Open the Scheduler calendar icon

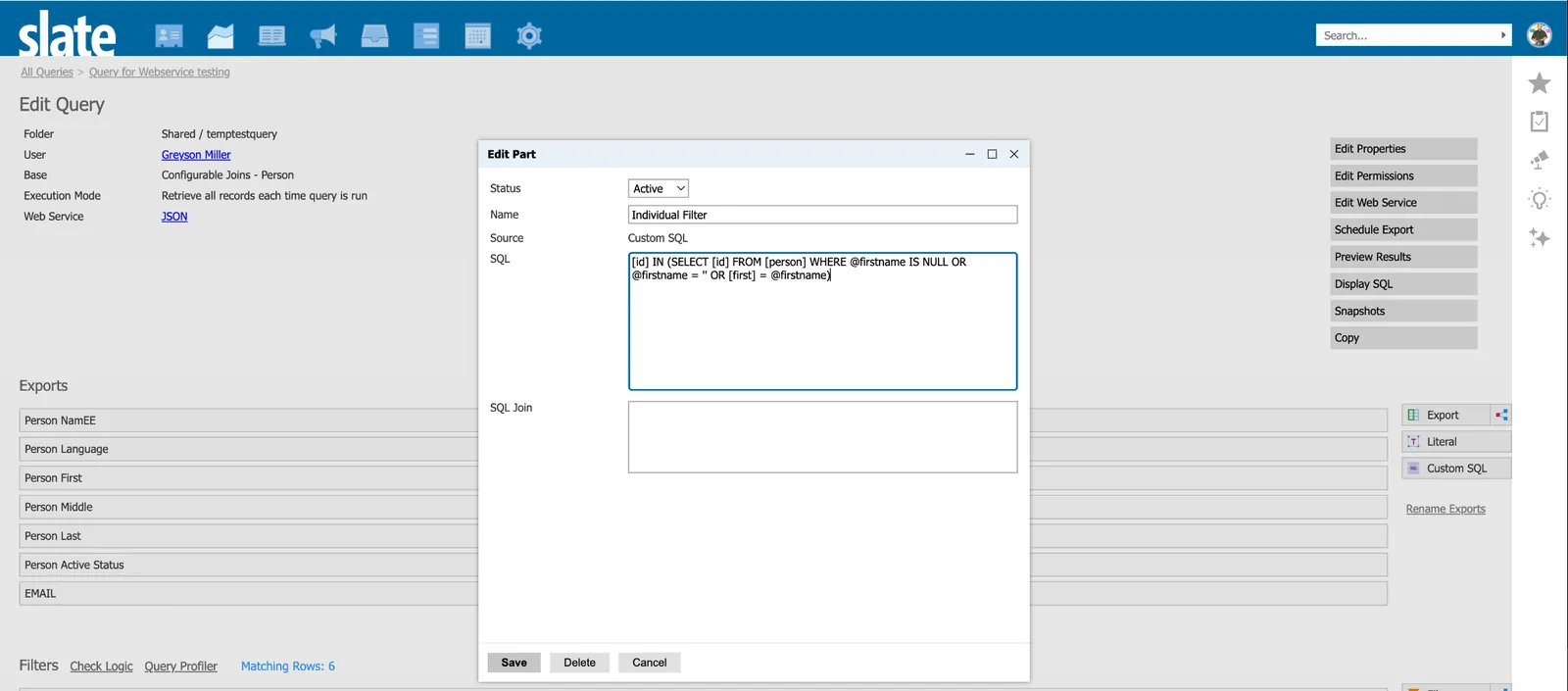(x=477, y=36)
